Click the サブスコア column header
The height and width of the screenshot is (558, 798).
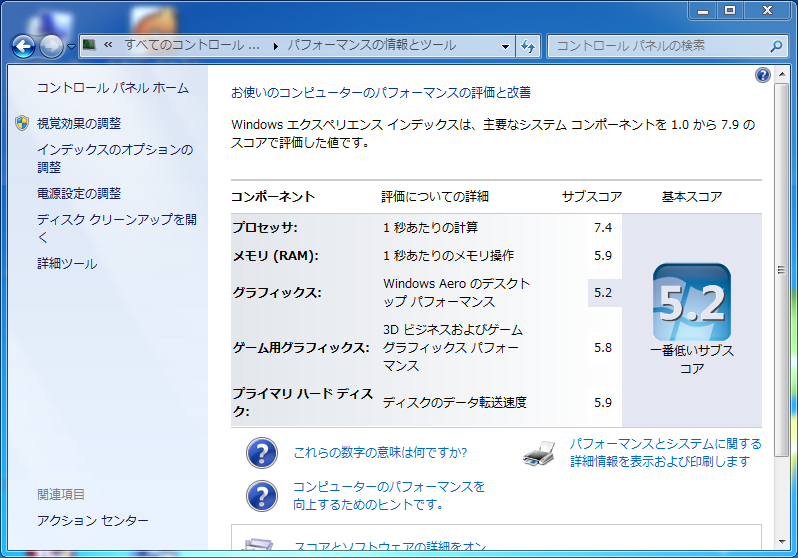(592, 197)
